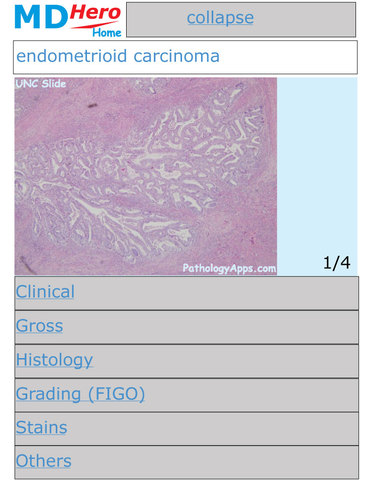Image resolution: width=367 pixels, height=480 pixels.
Task: Open the Grading (FIGO) section
Action: click(x=187, y=395)
